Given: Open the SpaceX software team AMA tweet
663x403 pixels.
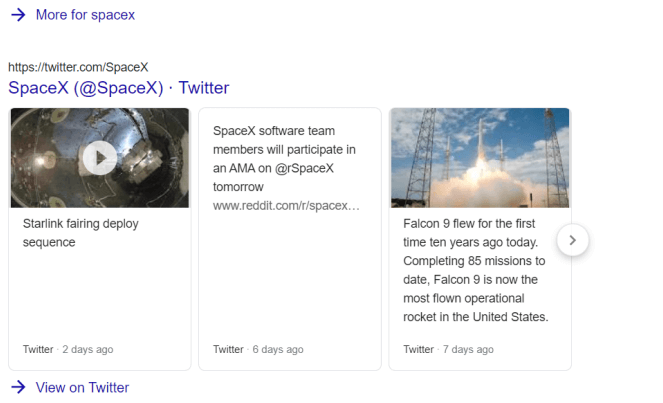Looking at the screenshot, I should point(284,159).
